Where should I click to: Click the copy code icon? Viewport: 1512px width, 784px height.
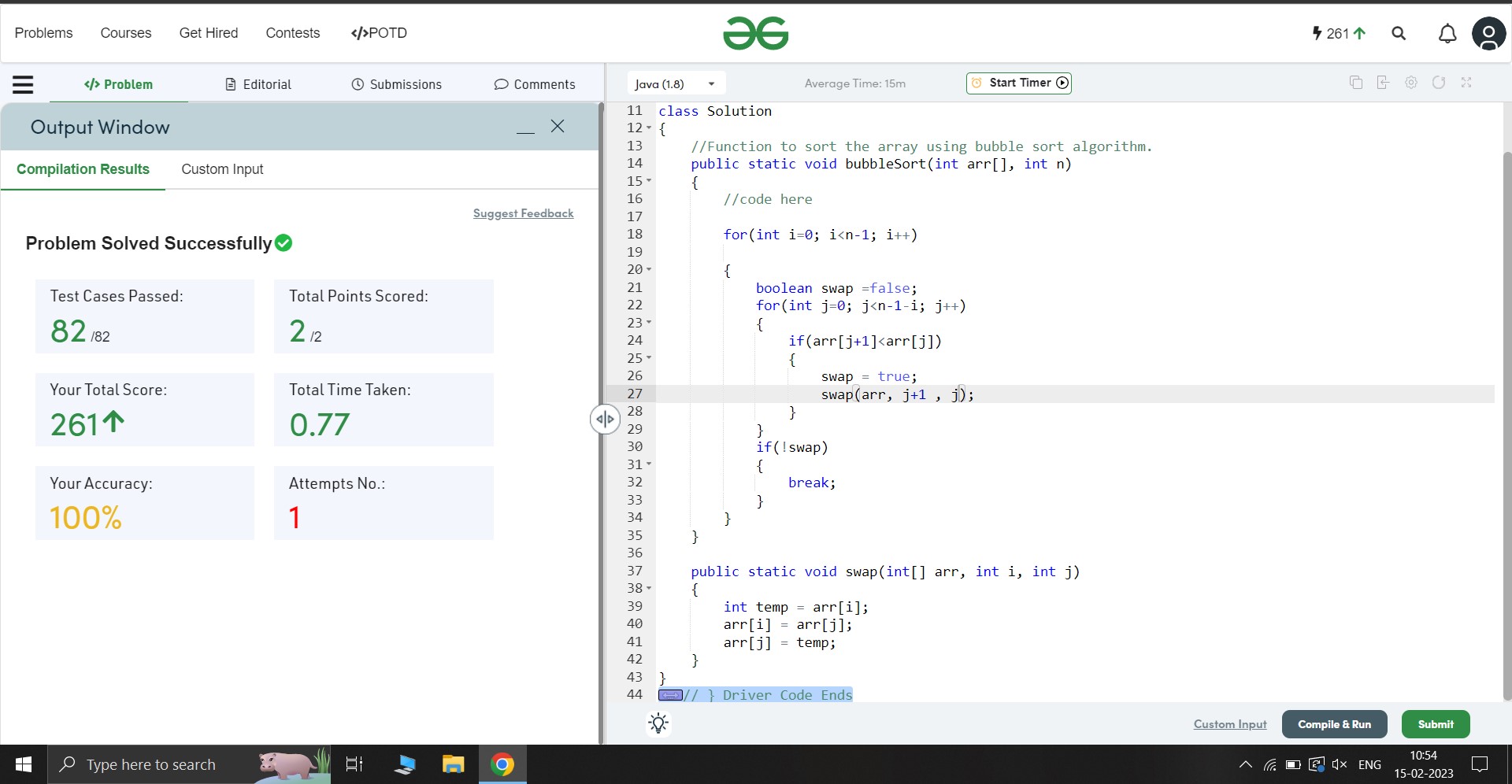click(x=1356, y=83)
